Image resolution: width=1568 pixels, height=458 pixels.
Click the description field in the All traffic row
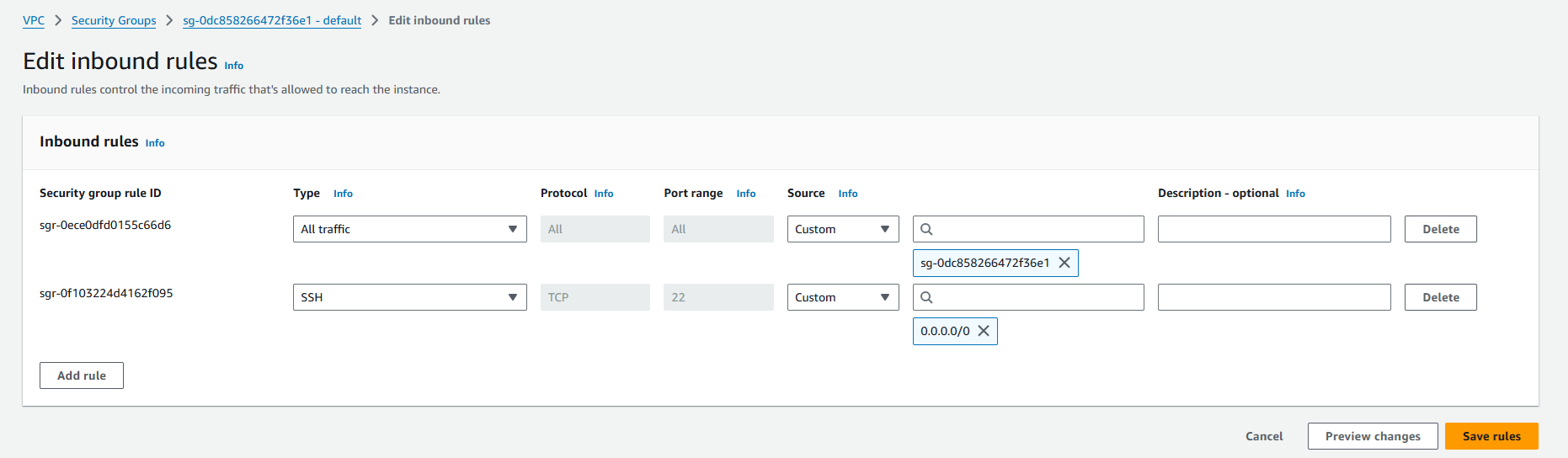point(1274,229)
